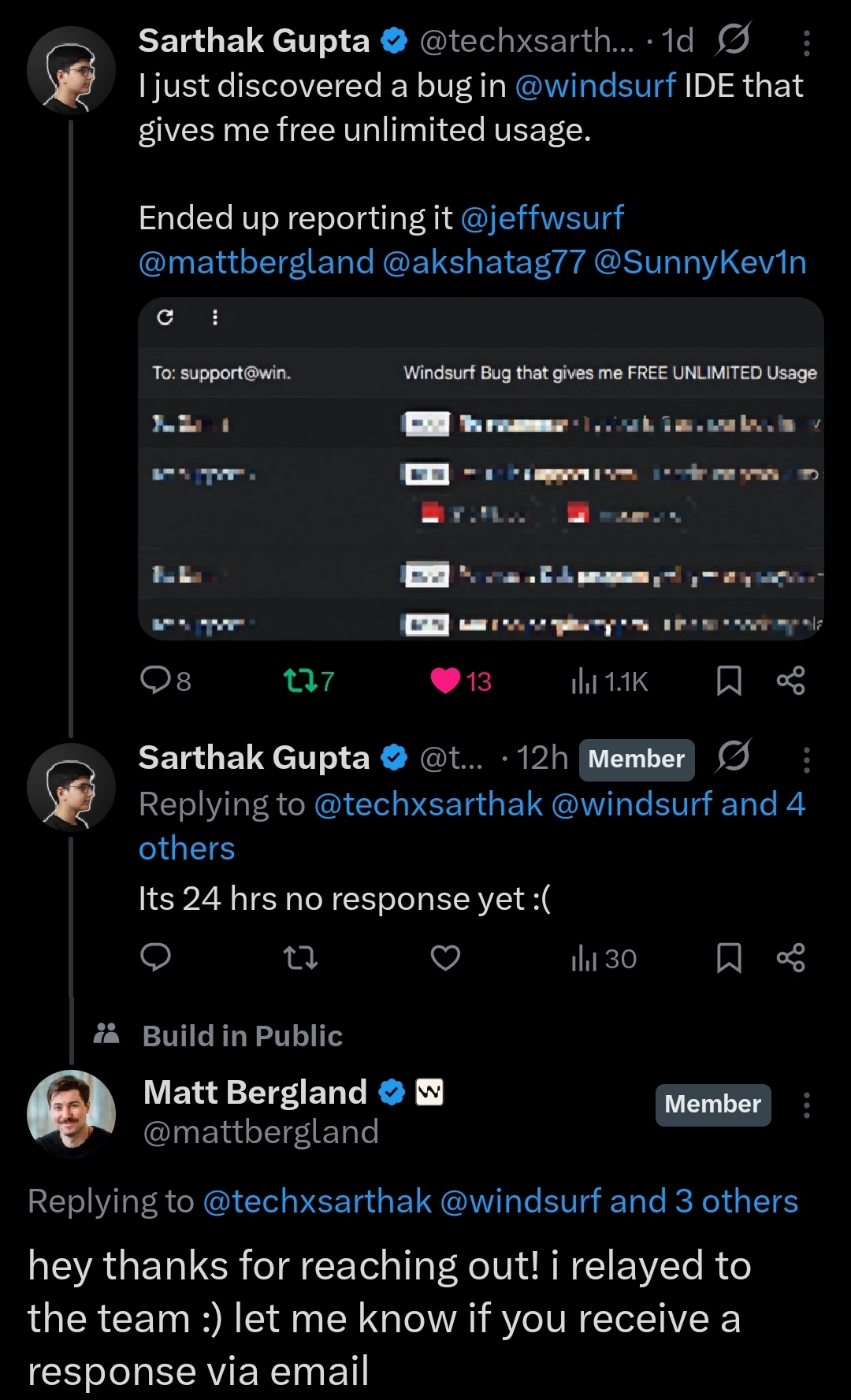
Task: Visit the @SunnyKev1n profile mention
Action: 700,262
